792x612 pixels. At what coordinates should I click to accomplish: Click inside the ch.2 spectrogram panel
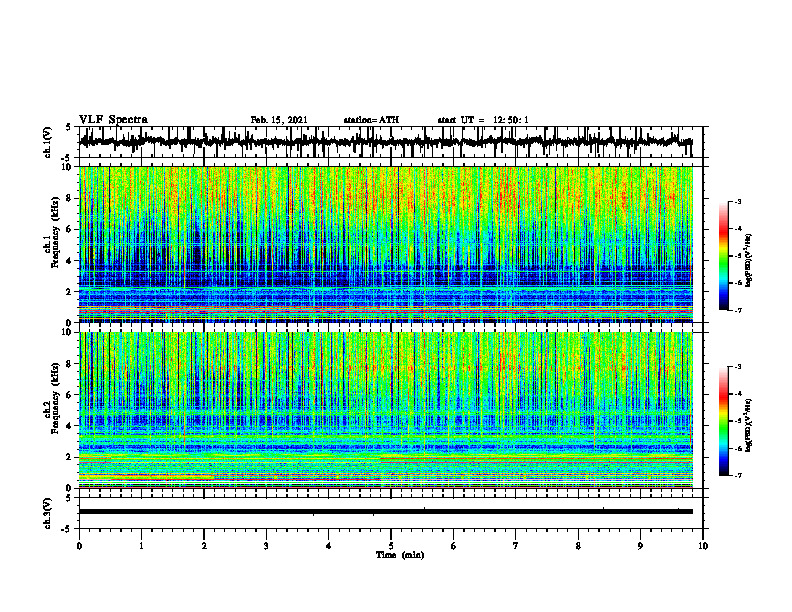point(385,410)
